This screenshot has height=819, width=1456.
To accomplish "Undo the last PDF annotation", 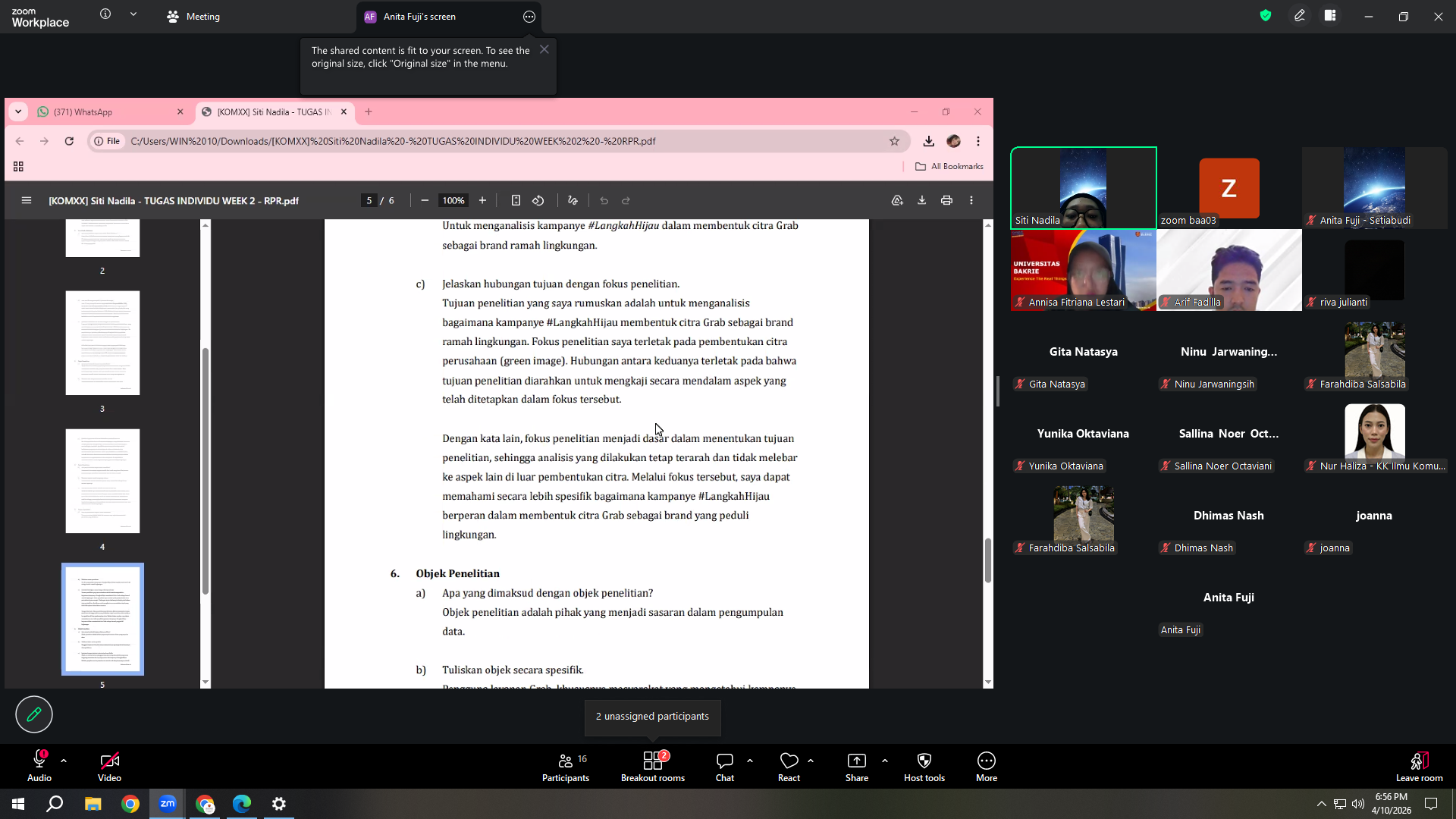I will click(604, 201).
